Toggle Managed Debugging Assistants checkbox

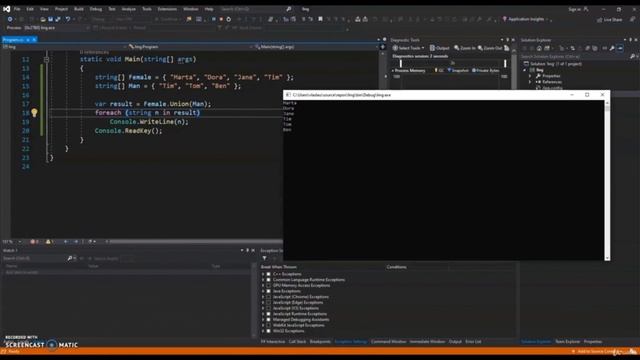point(269,320)
